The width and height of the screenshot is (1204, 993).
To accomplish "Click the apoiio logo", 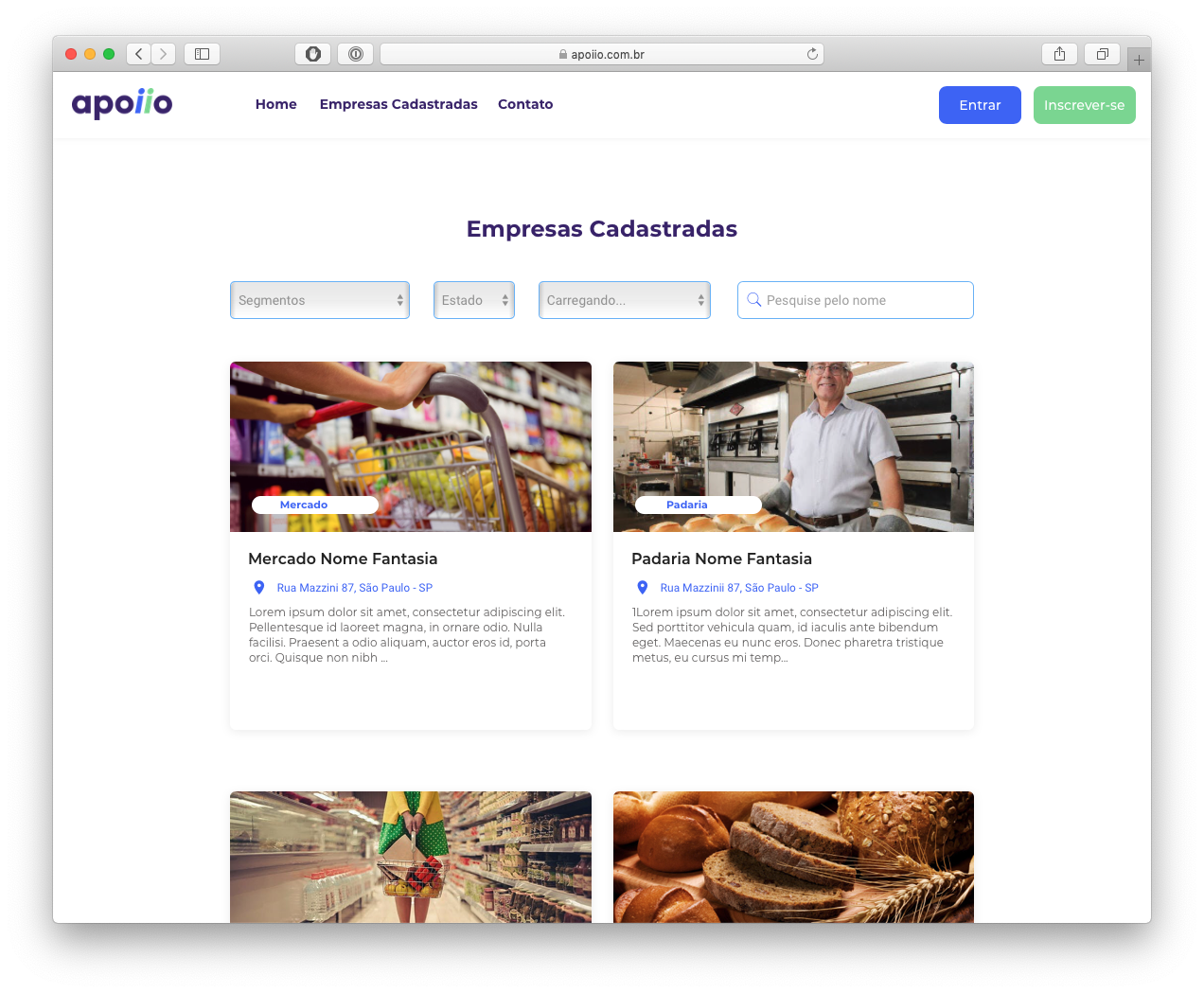I will pyautogui.click(x=122, y=103).
